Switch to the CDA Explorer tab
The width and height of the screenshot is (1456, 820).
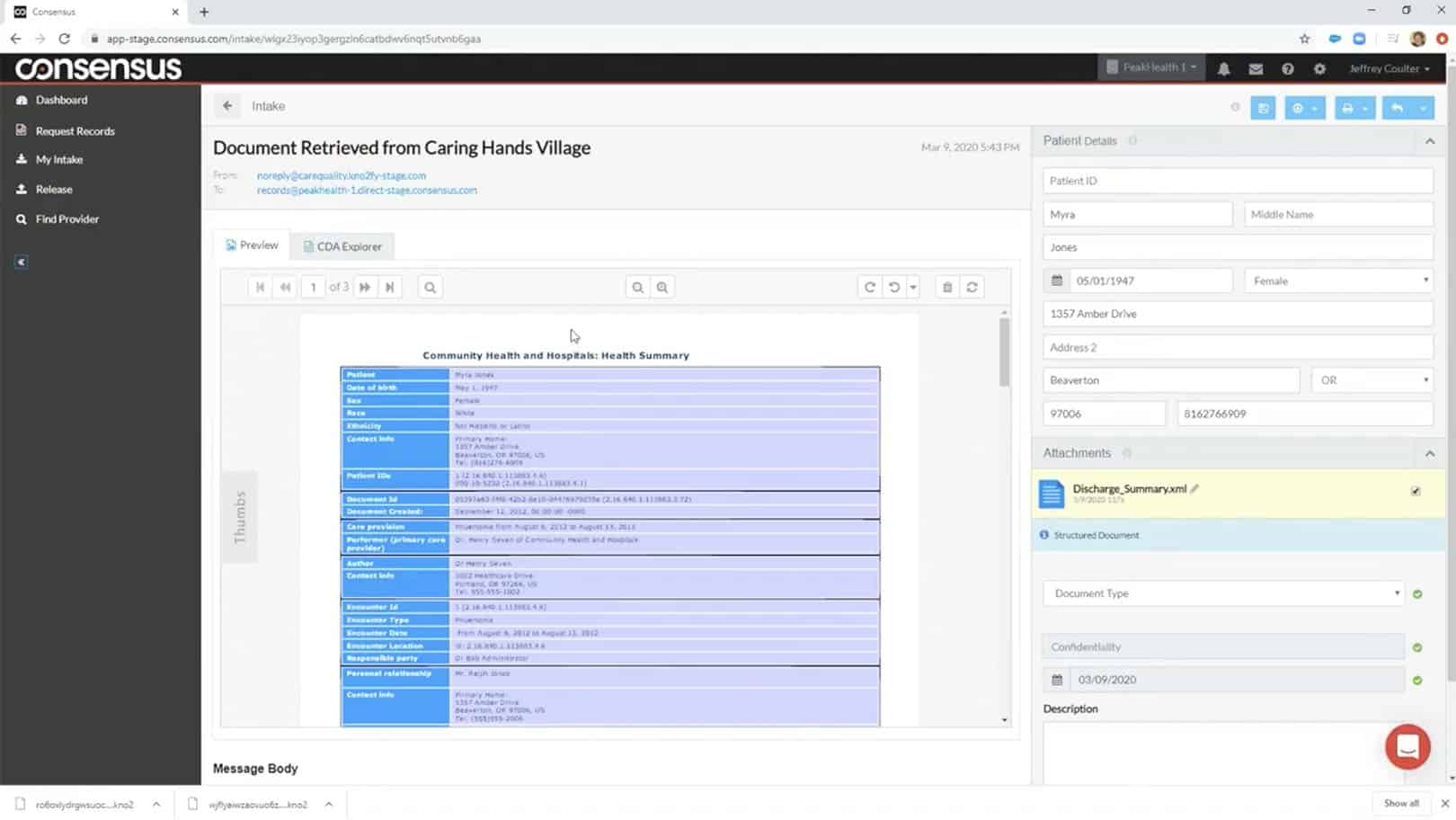tap(342, 246)
